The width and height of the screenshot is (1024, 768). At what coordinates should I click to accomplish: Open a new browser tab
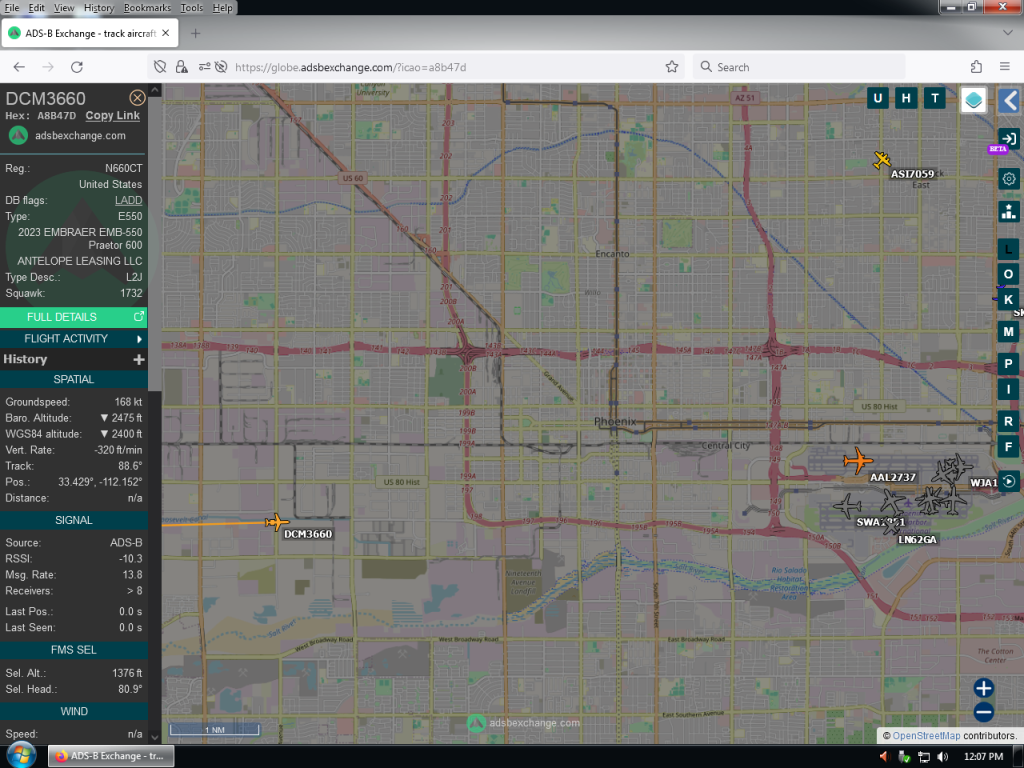(195, 33)
